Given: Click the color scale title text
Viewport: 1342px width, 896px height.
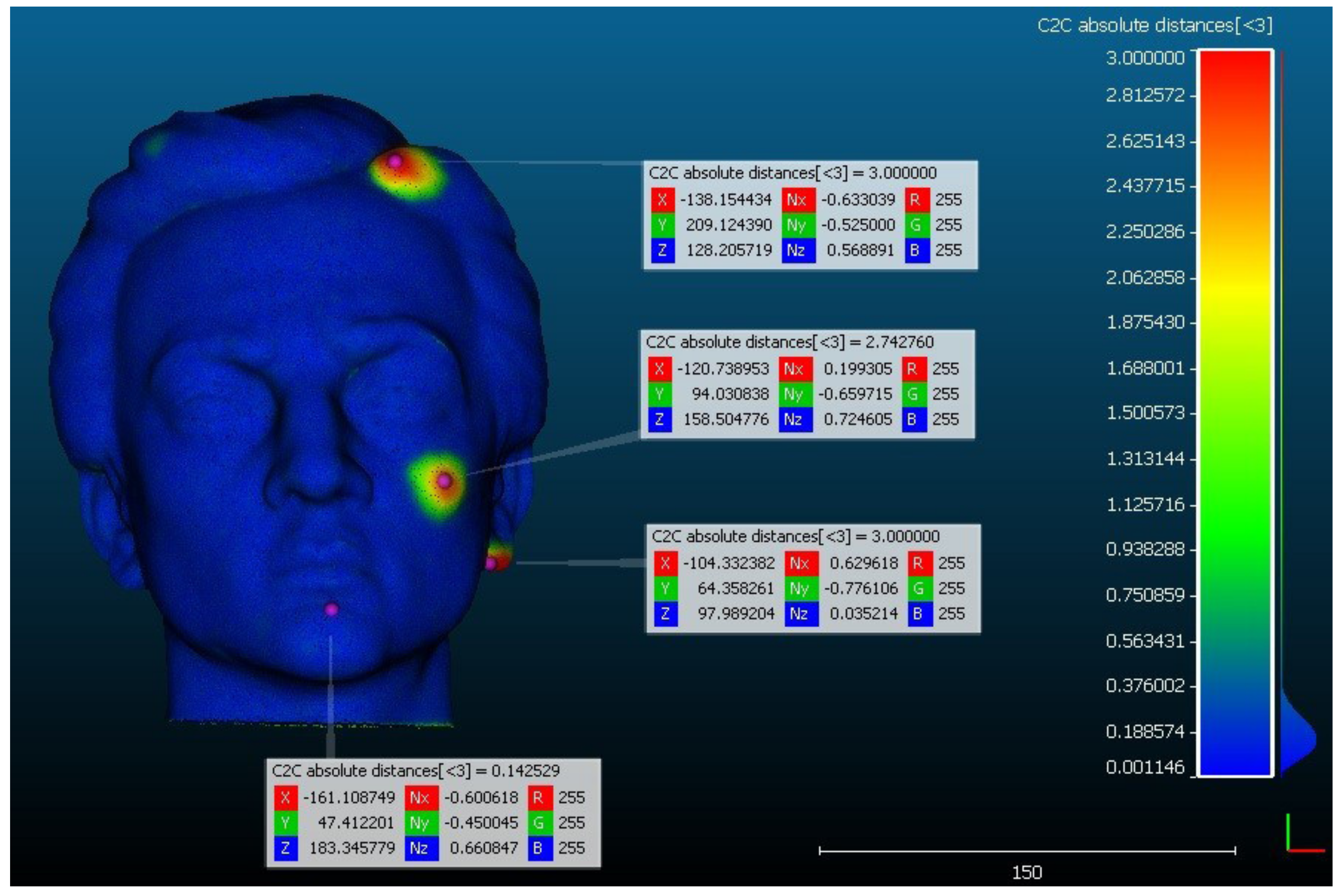Looking at the screenshot, I should coord(1155,26).
